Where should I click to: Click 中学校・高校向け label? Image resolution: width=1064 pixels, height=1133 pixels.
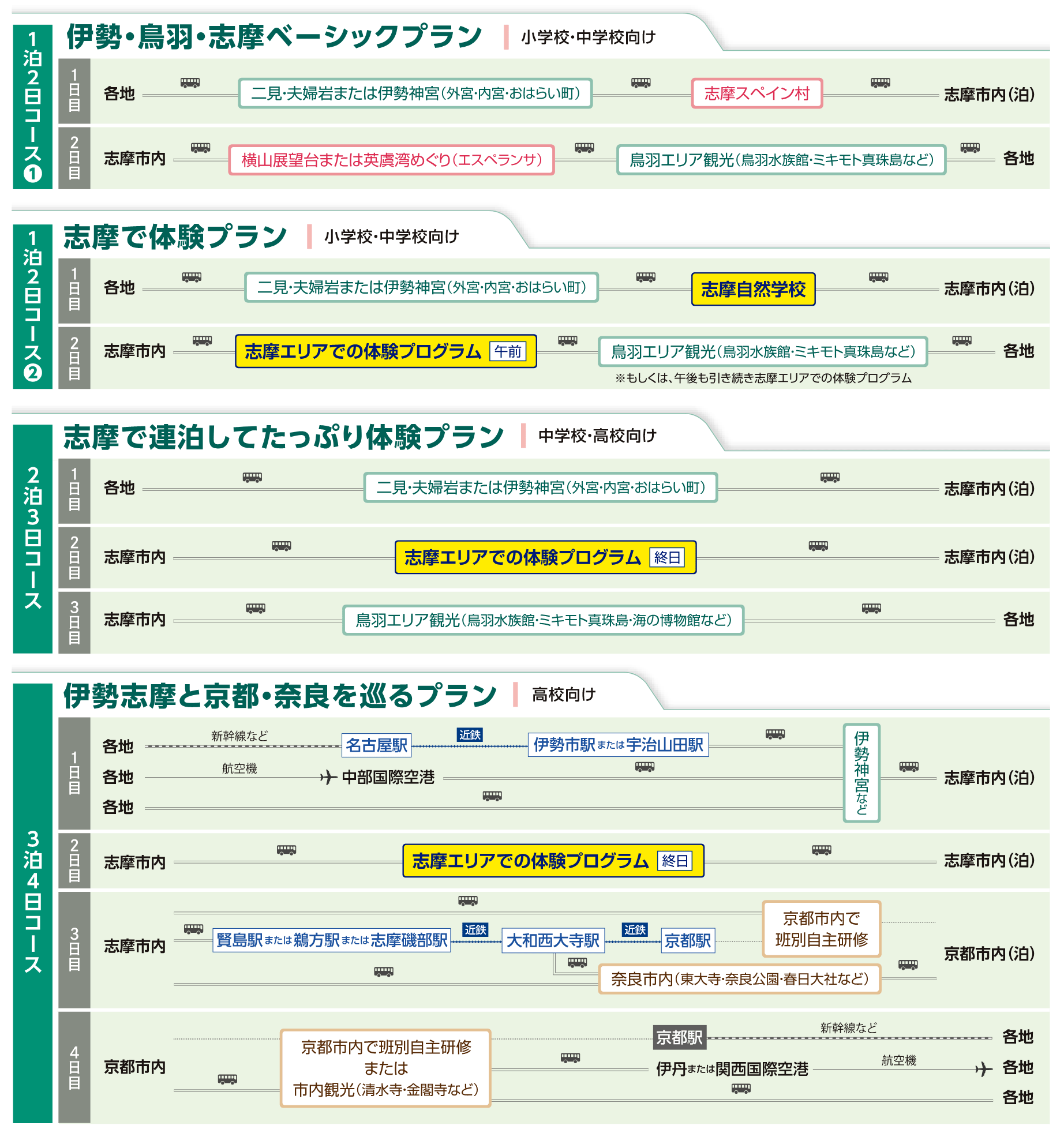pyautogui.click(x=597, y=436)
